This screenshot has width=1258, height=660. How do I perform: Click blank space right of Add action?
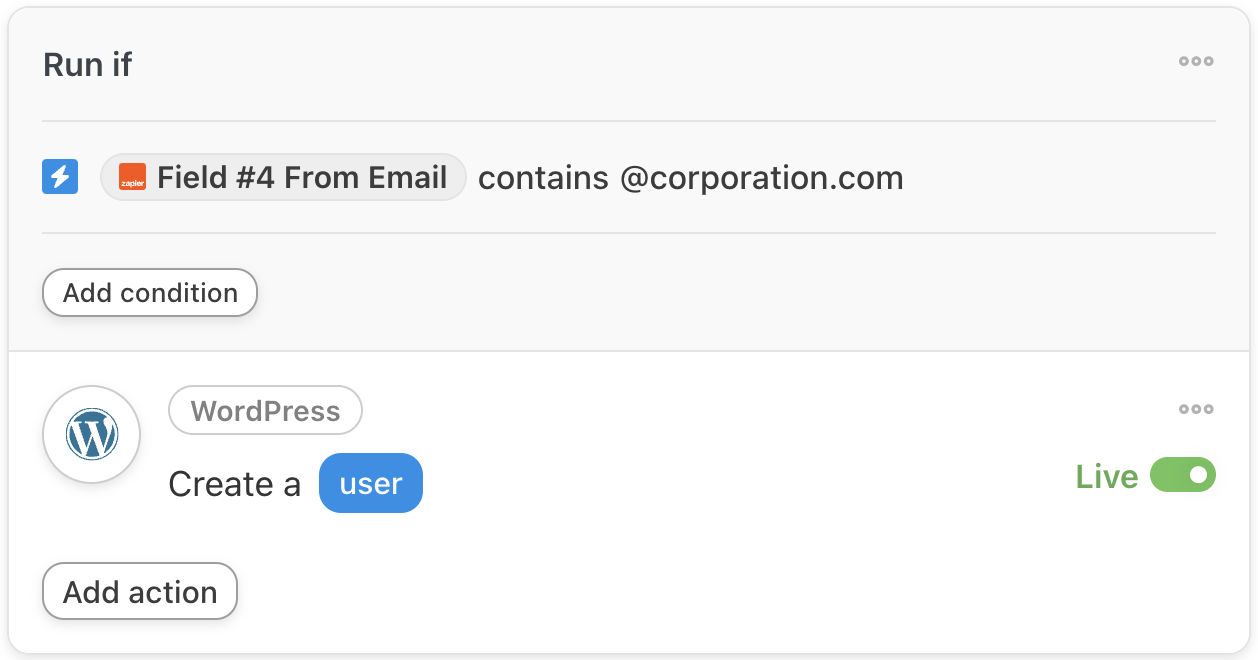point(700,592)
